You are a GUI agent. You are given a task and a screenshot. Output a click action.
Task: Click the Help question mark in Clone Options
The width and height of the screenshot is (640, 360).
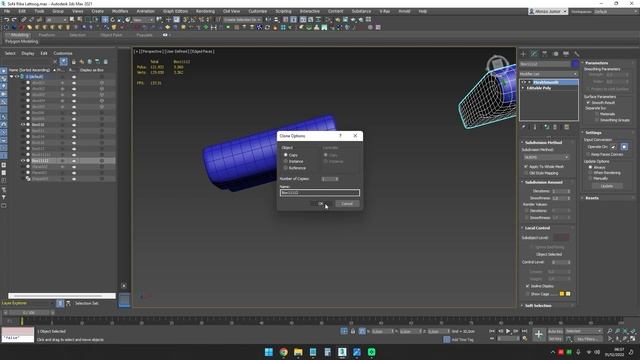(x=340, y=136)
